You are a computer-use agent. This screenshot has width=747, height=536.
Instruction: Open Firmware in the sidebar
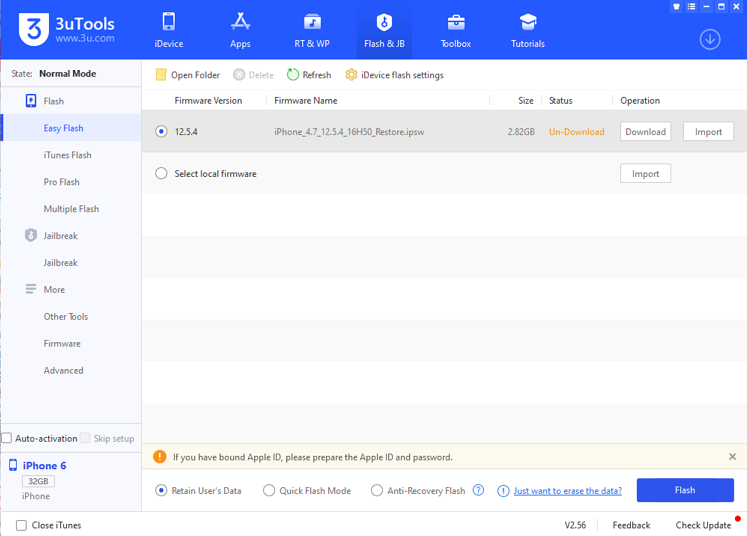coord(62,344)
